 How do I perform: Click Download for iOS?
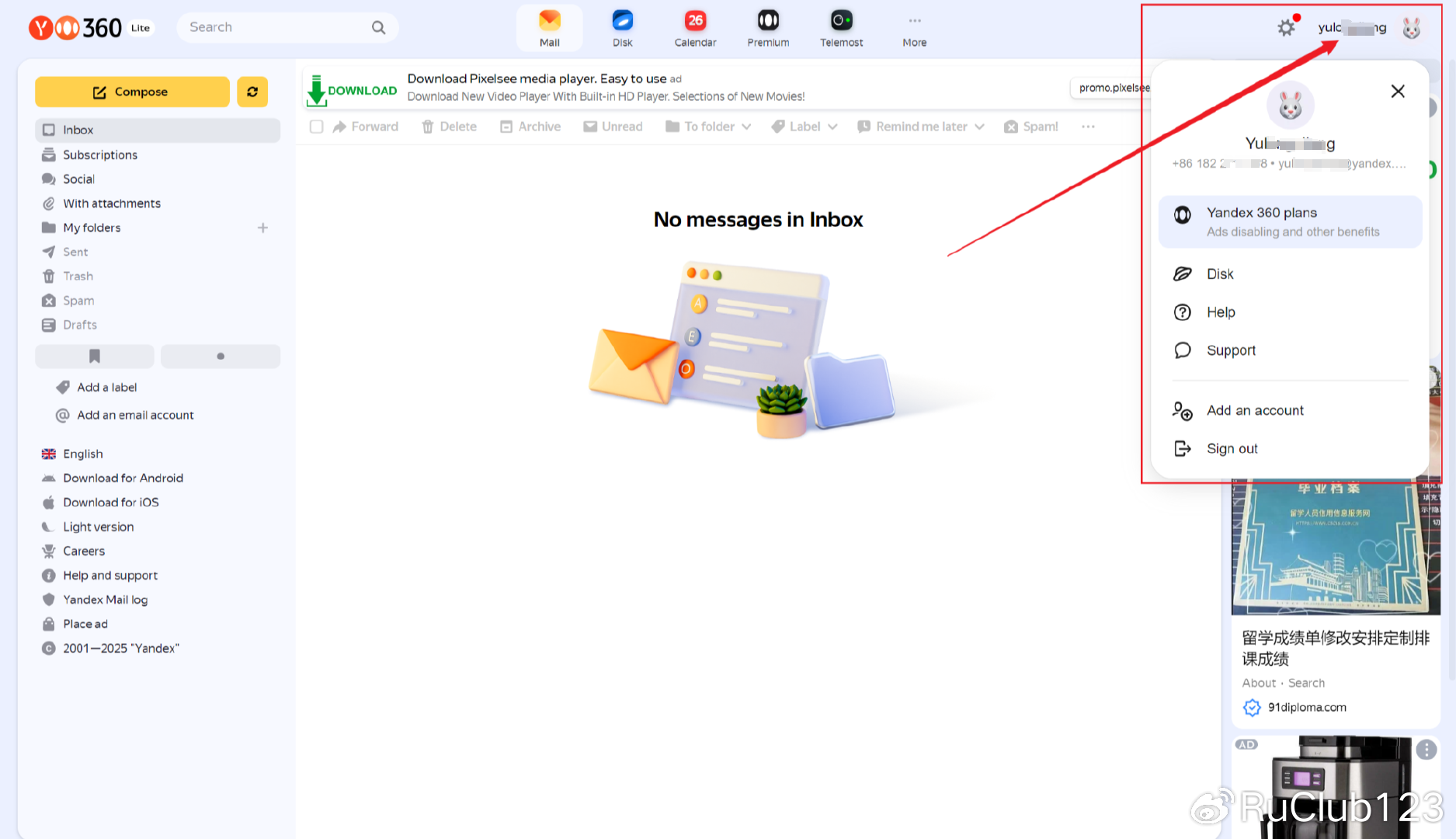(x=110, y=502)
